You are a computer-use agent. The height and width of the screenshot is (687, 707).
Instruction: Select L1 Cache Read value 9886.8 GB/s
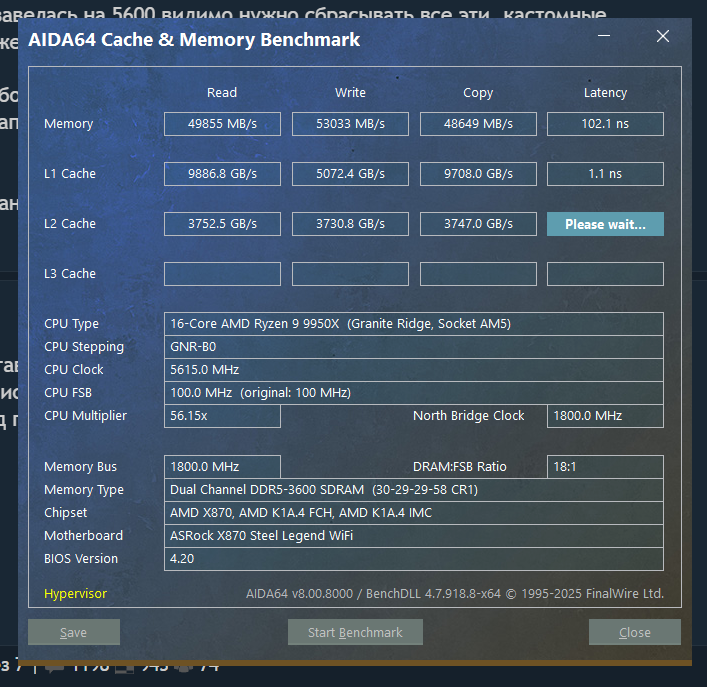tap(222, 174)
